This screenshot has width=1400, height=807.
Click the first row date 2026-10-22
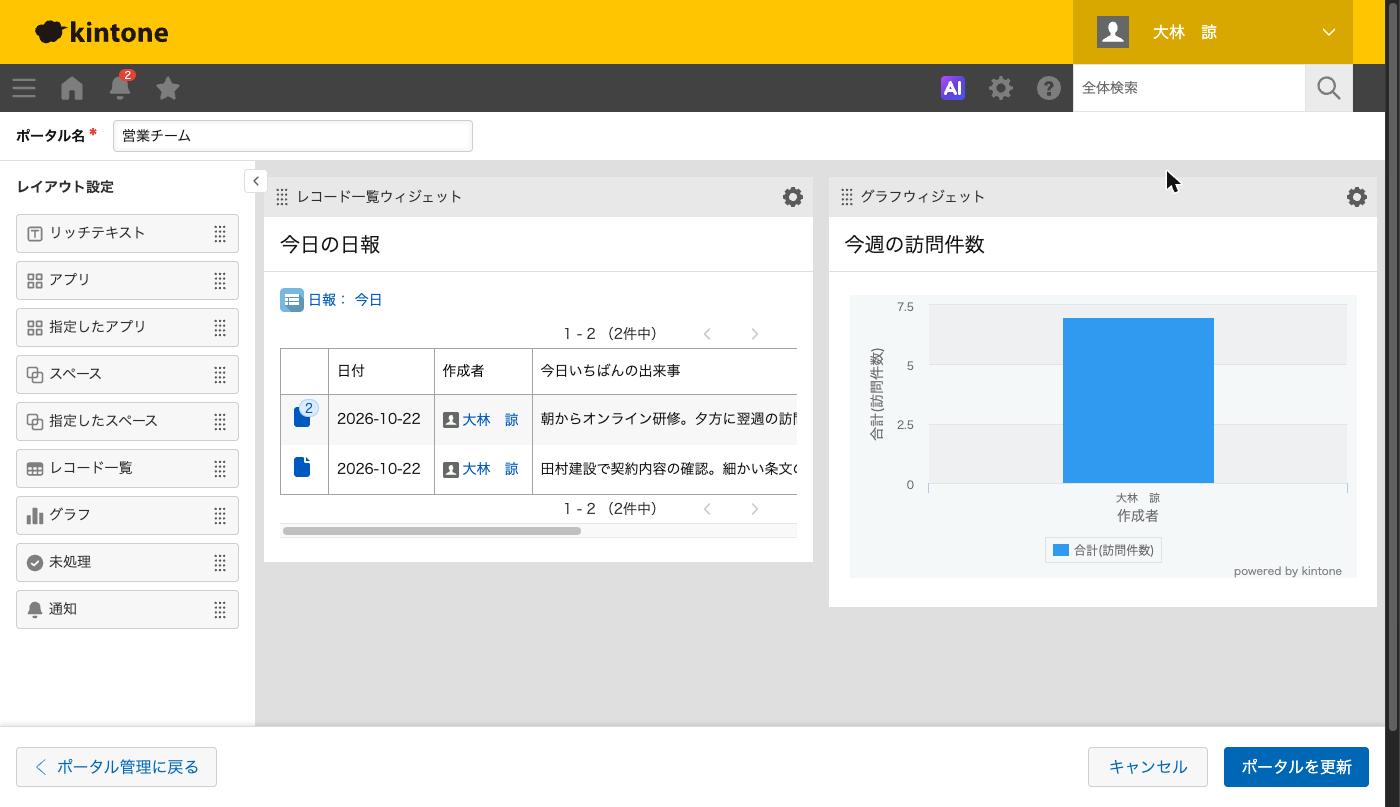pyautogui.click(x=378, y=419)
